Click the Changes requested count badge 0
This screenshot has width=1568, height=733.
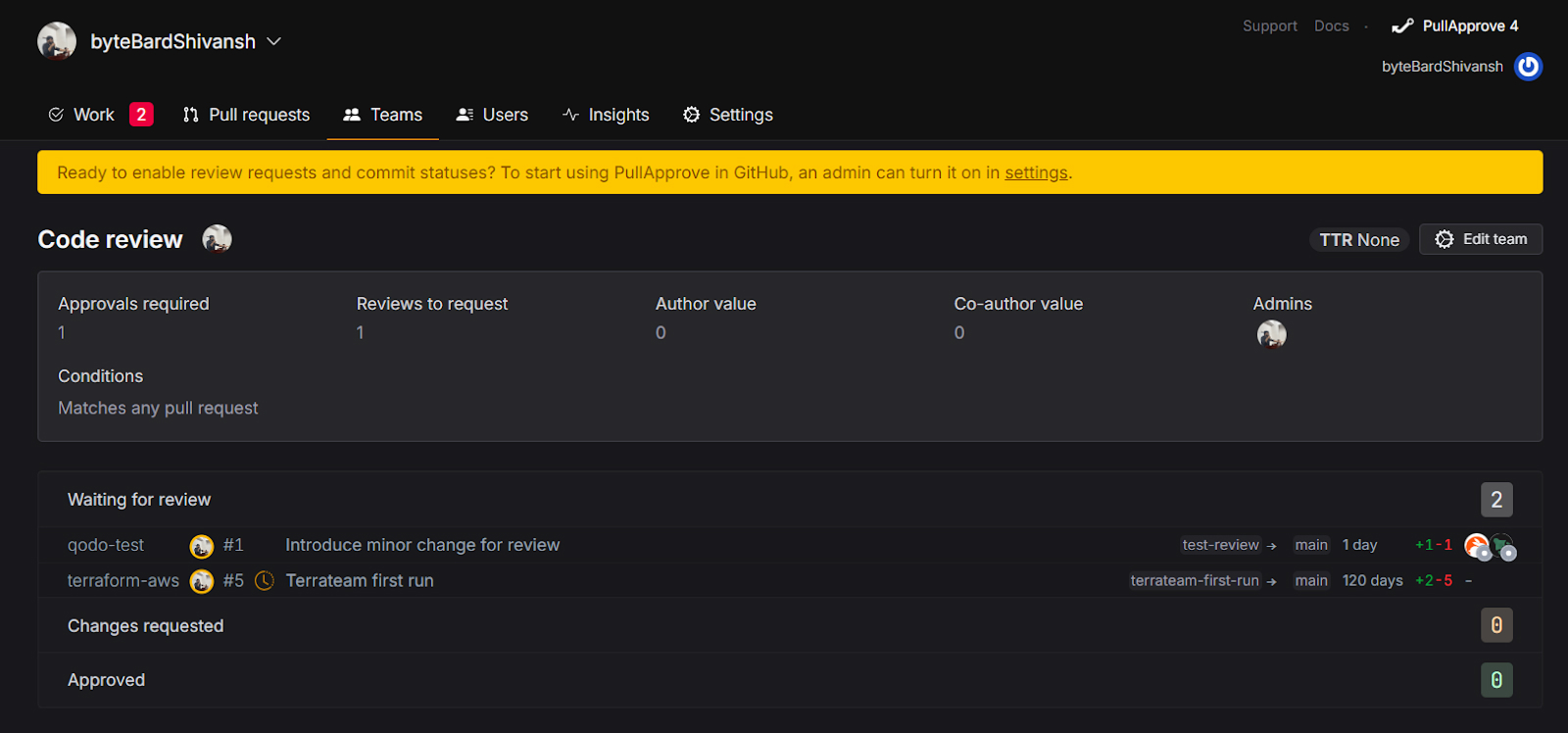[x=1496, y=625]
